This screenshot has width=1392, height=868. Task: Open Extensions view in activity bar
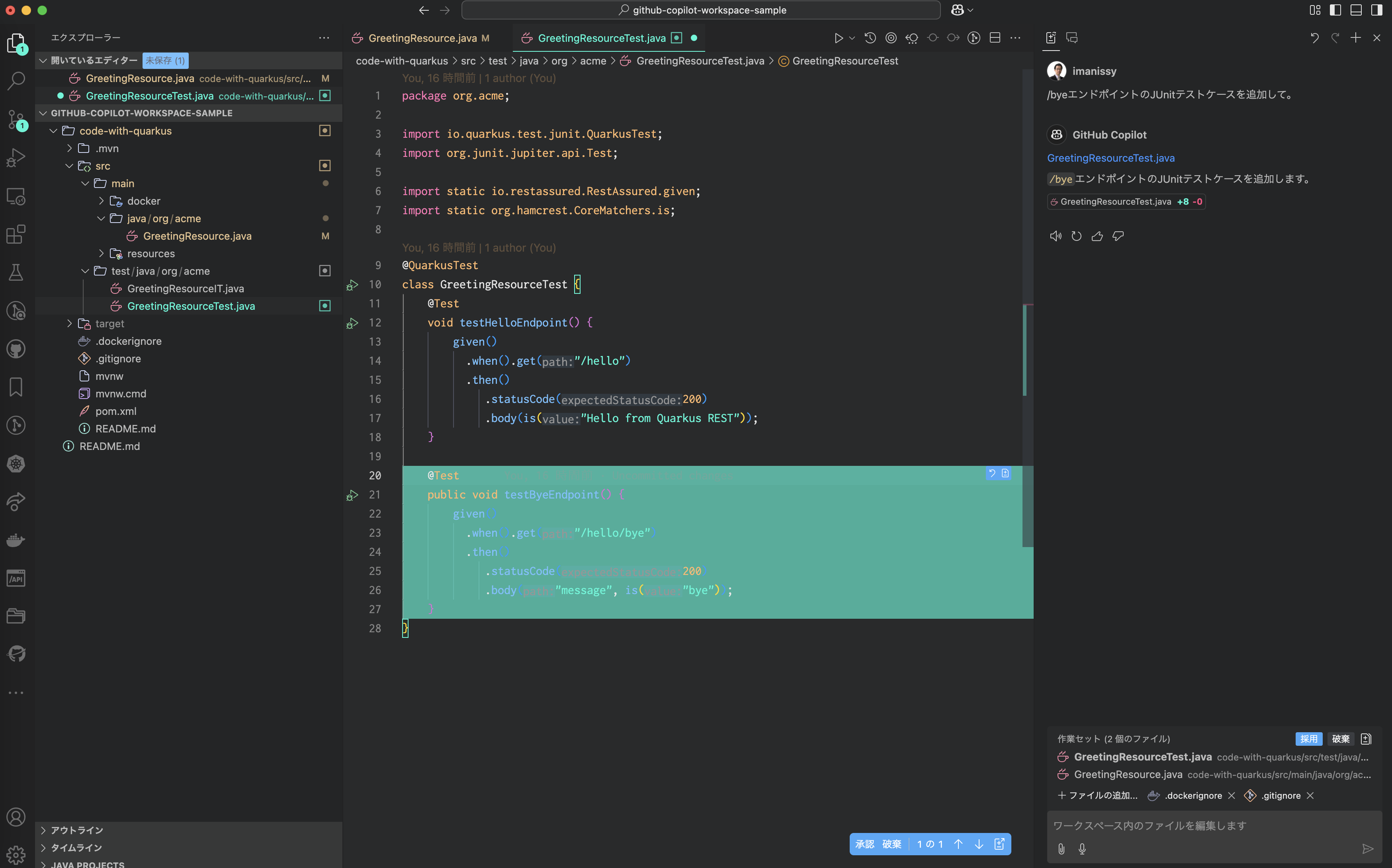[x=16, y=234]
